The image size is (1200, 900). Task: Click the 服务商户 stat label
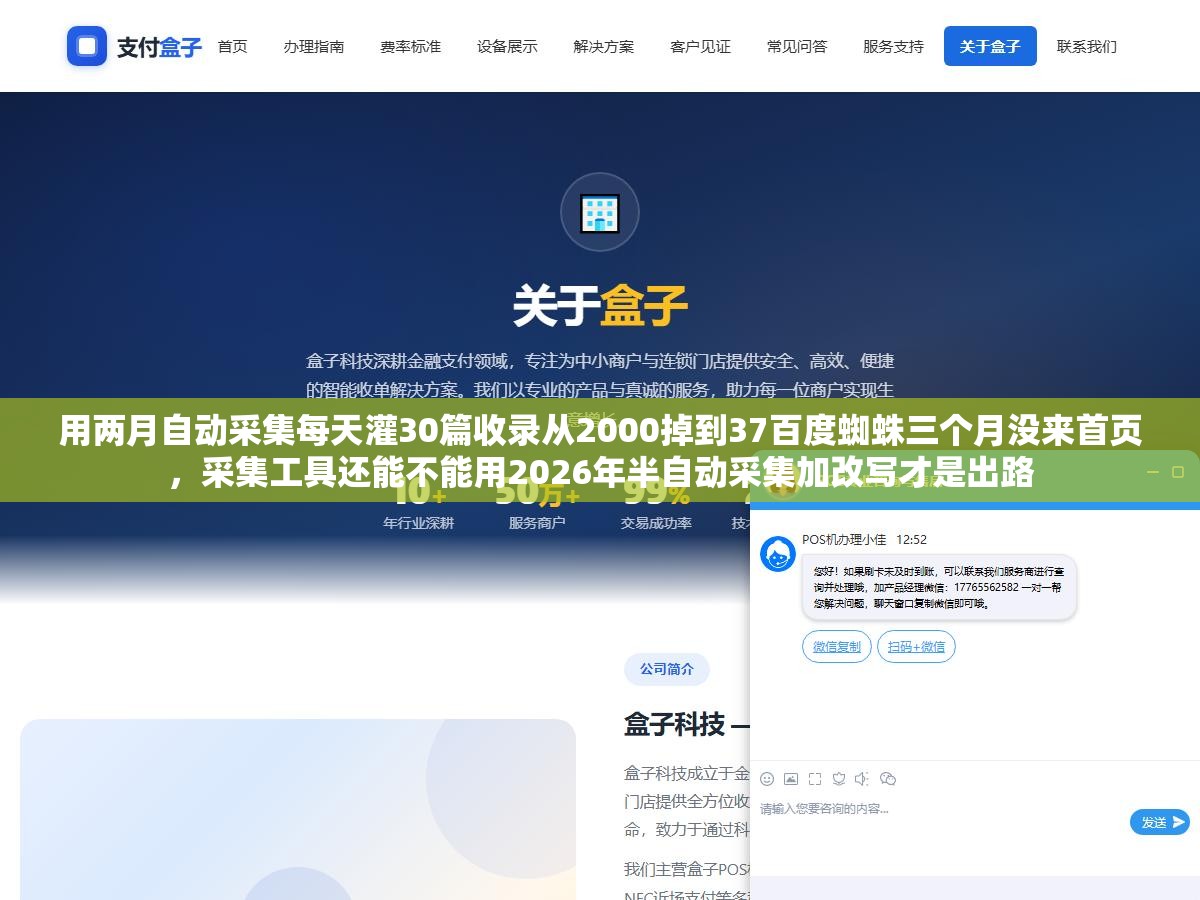pyautogui.click(x=537, y=523)
